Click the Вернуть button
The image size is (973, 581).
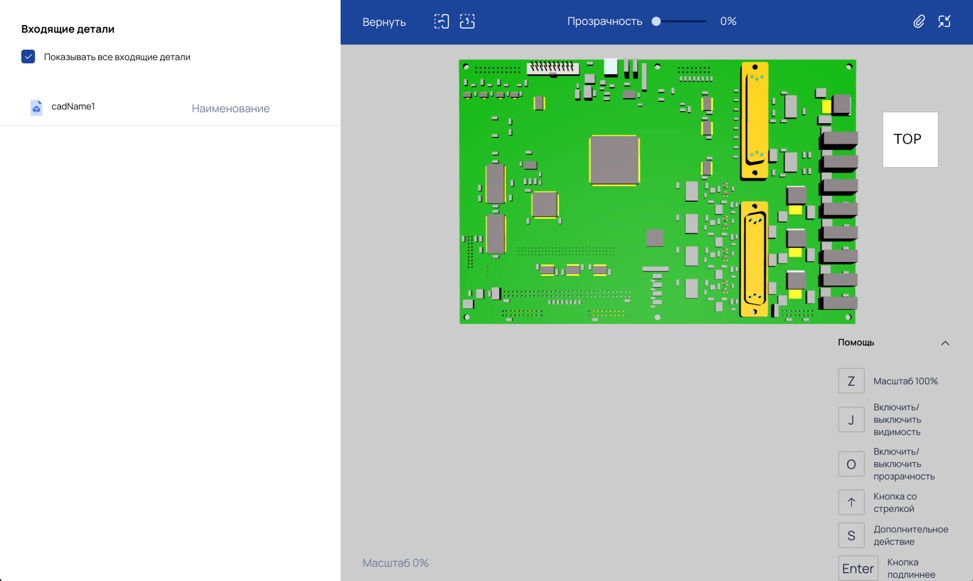click(384, 22)
